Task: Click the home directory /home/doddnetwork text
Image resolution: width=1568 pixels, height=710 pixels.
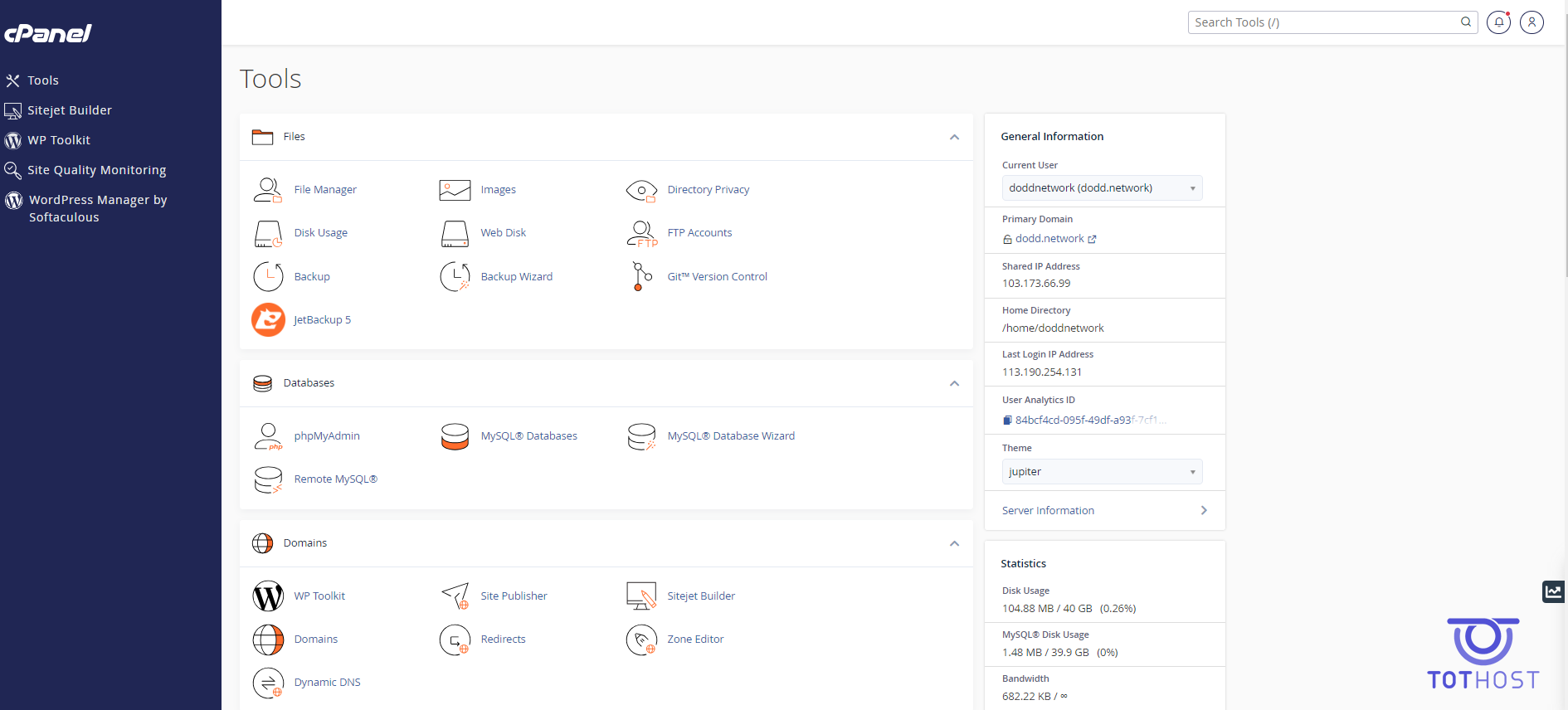Action: coord(1053,328)
